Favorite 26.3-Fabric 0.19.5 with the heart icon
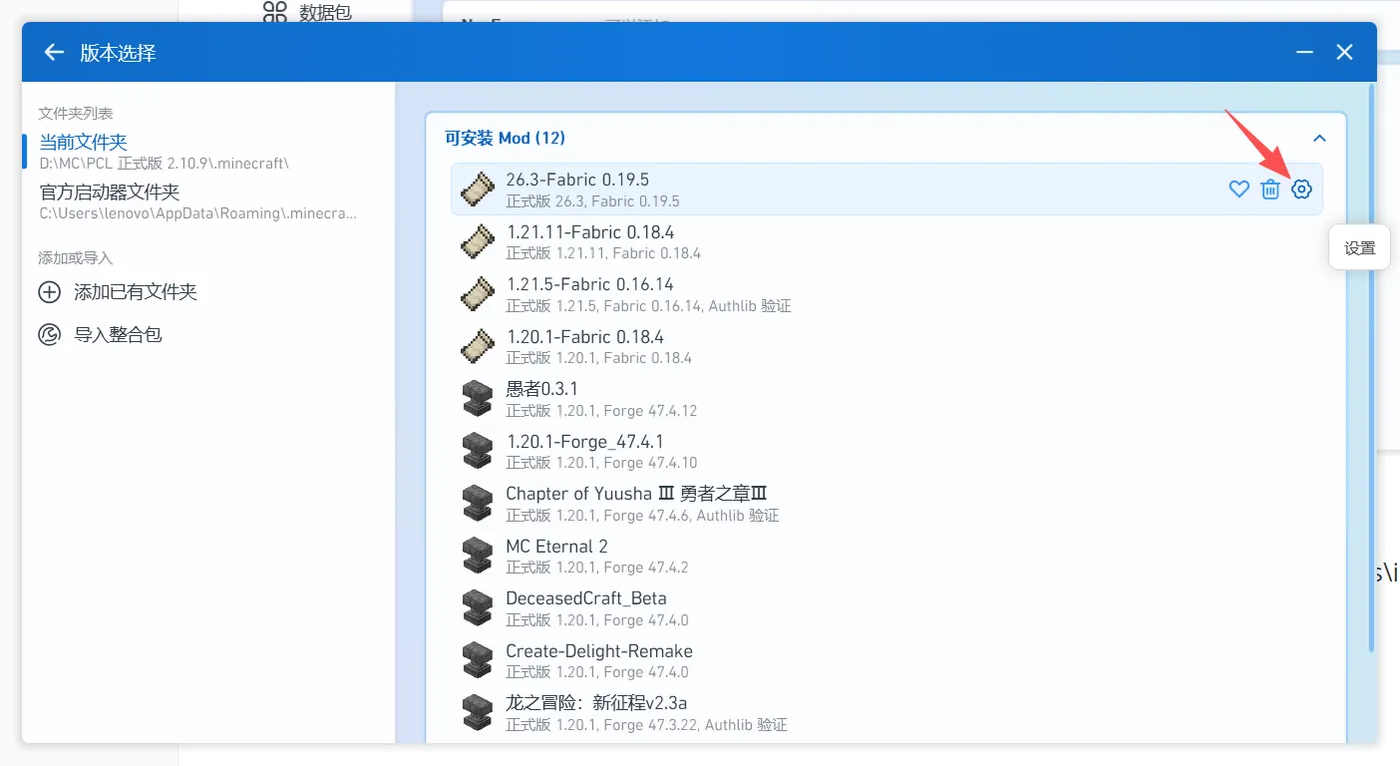 [x=1239, y=189]
